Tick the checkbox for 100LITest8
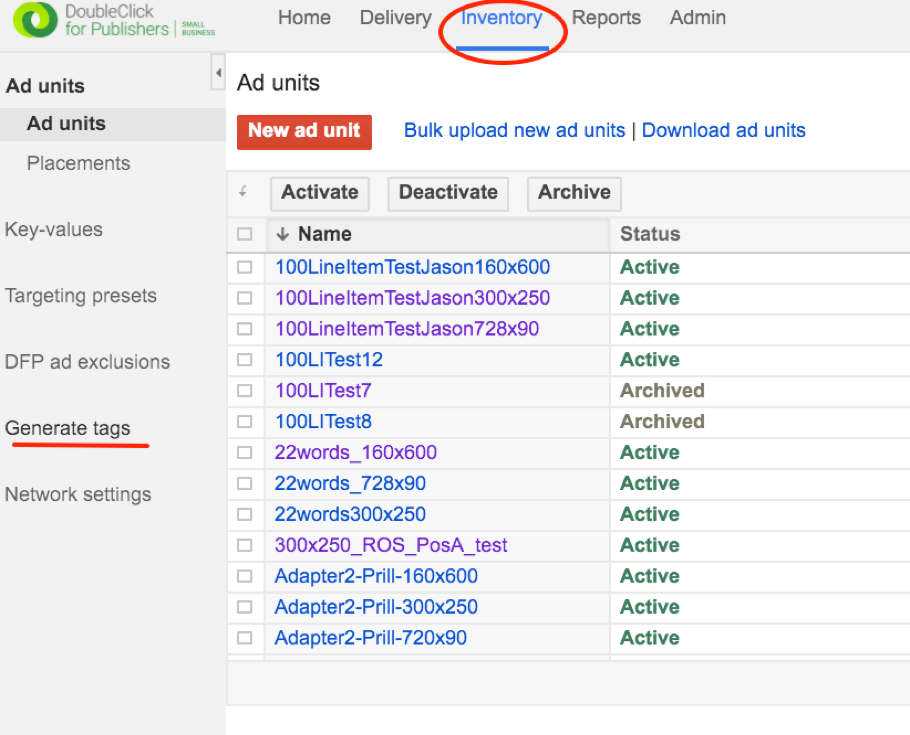Viewport: 910px width, 735px height. point(245,421)
